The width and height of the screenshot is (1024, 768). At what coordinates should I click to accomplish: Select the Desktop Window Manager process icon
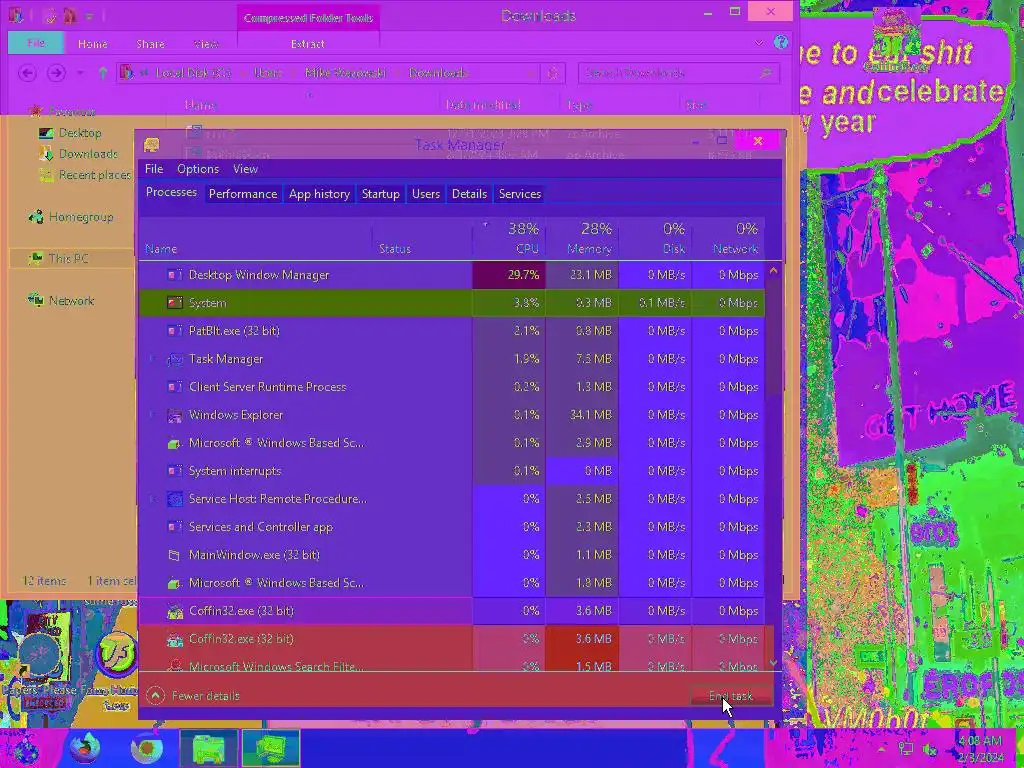[x=174, y=275]
